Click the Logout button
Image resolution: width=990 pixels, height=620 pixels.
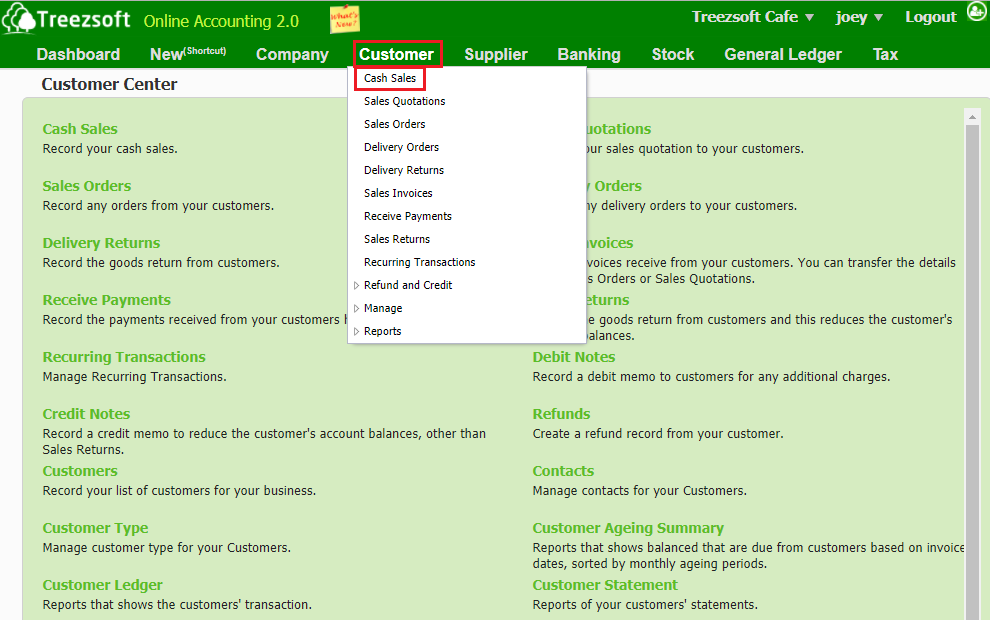[930, 16]
